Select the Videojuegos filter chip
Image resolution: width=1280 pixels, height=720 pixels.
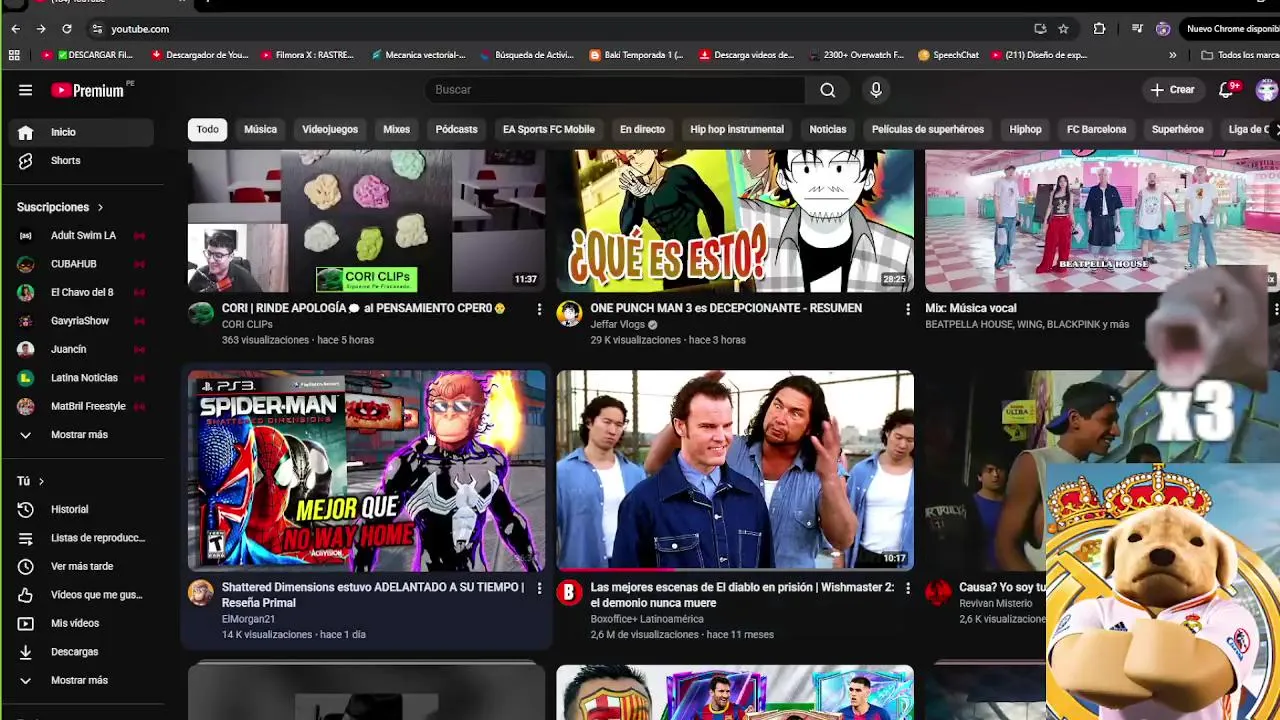(x=330, y=129)
